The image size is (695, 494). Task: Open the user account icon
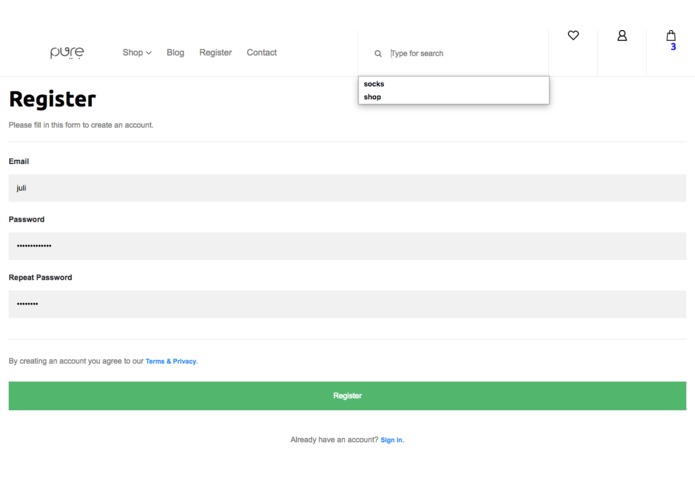[x=622, y=35]
